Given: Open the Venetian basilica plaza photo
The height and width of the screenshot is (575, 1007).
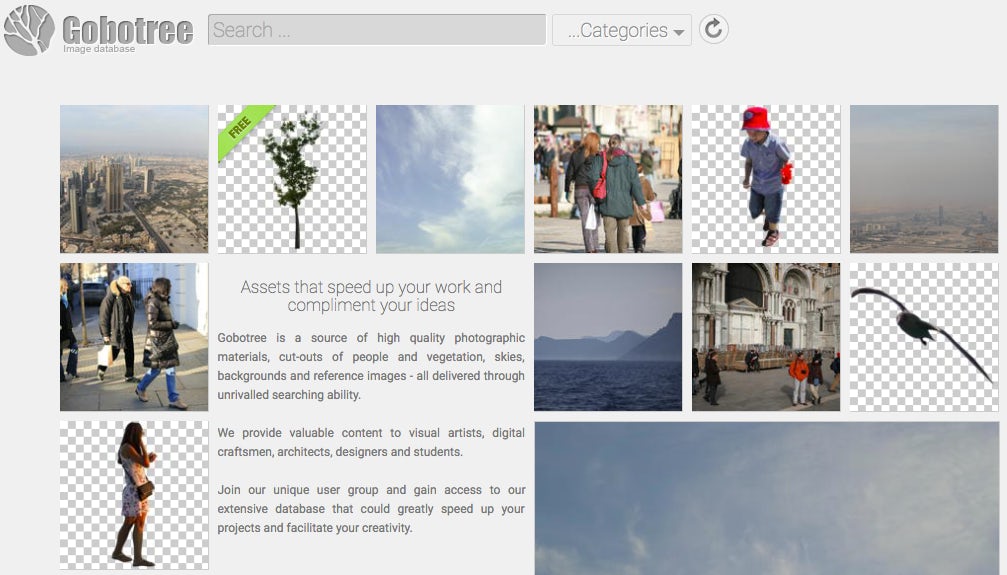Looking at the screenshot, I should [x=766, y=337].
